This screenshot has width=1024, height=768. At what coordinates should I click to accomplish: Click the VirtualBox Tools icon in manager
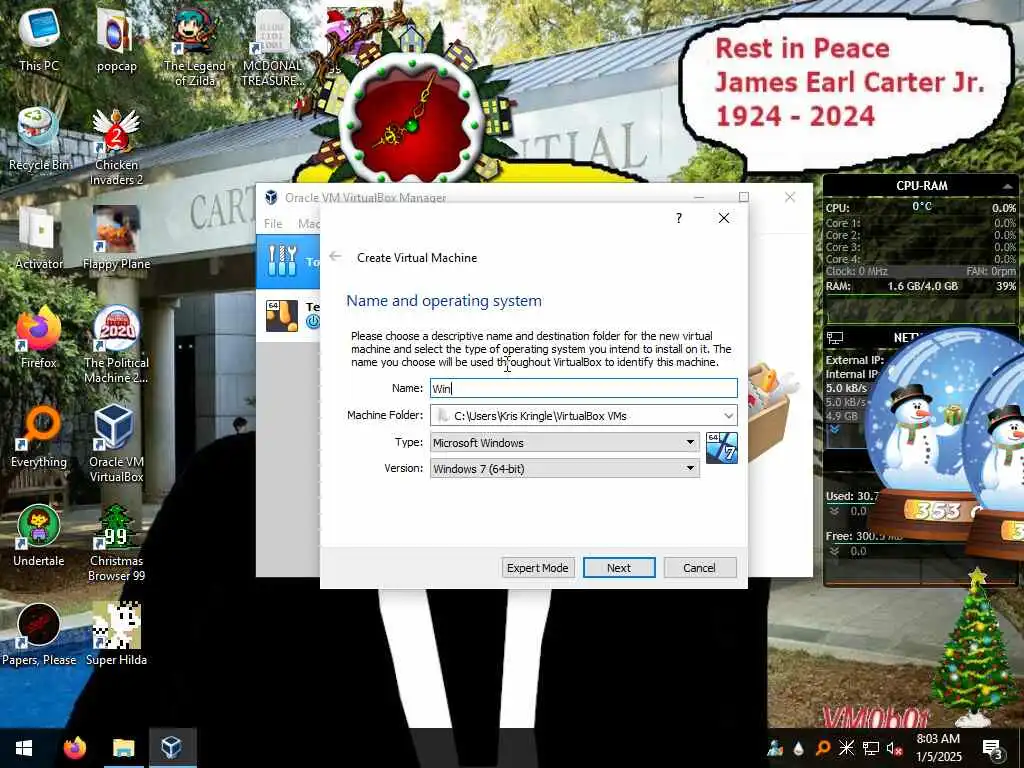coord(282,261)
